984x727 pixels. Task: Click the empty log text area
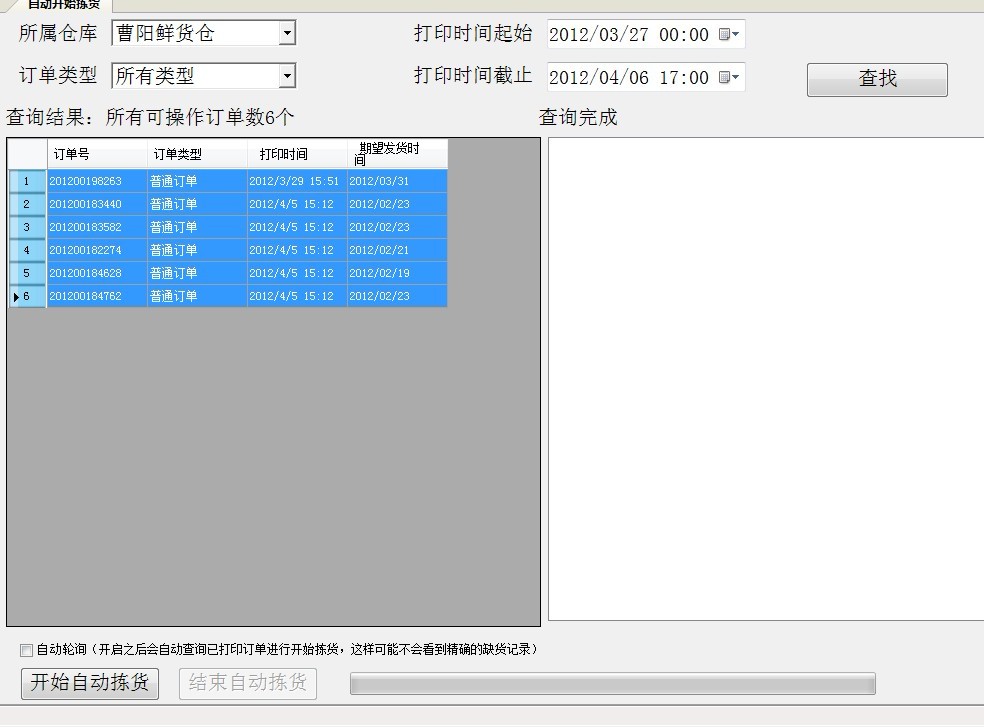766,379
